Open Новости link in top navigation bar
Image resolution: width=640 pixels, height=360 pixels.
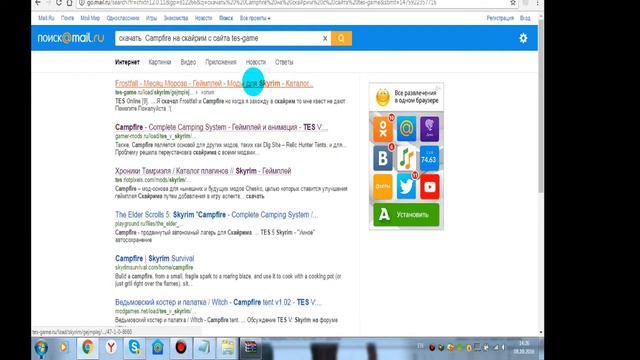pyautogui.click(x=203, y=18)
